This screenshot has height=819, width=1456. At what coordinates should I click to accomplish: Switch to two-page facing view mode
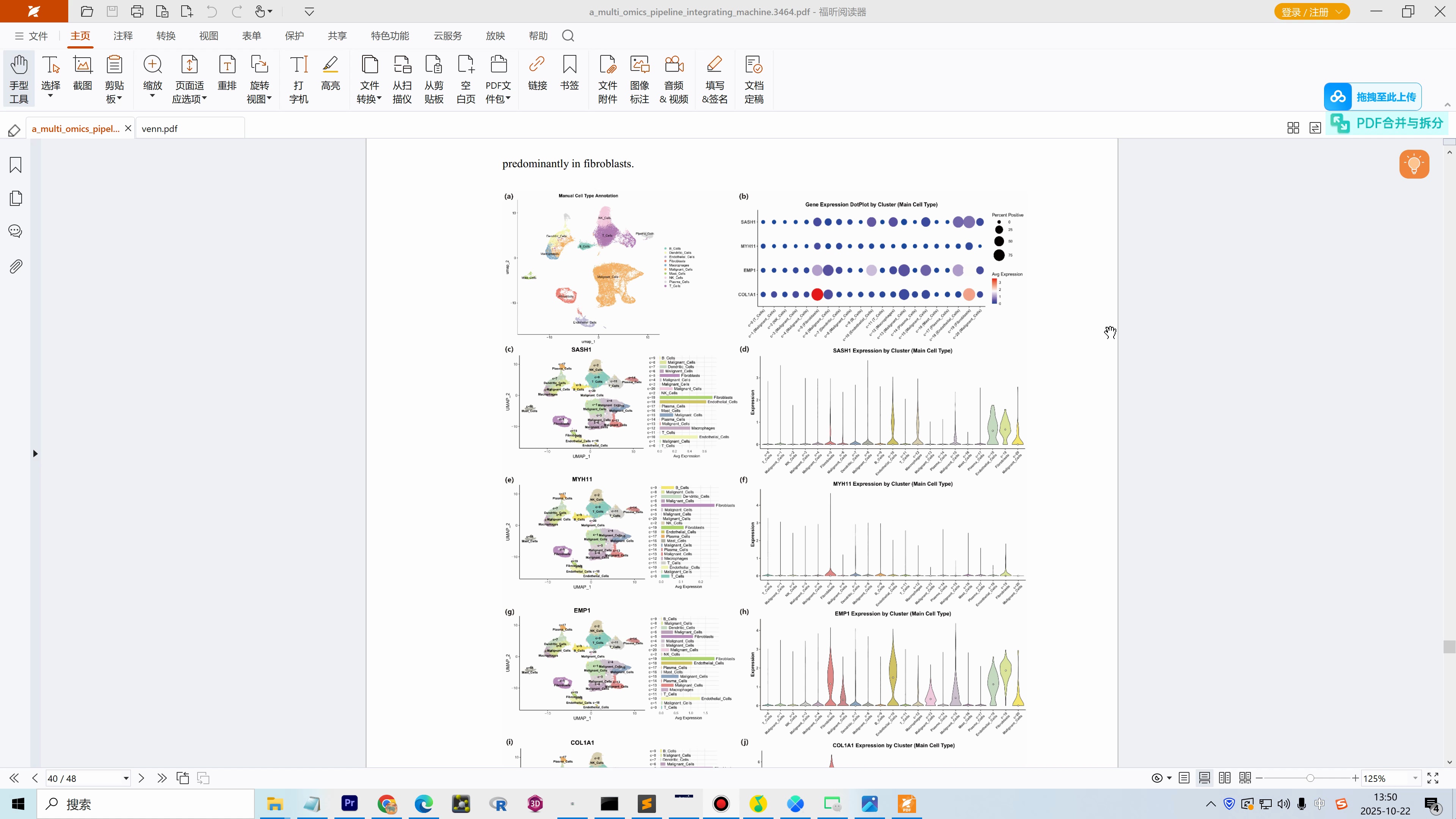click(x=1225, y=778)
